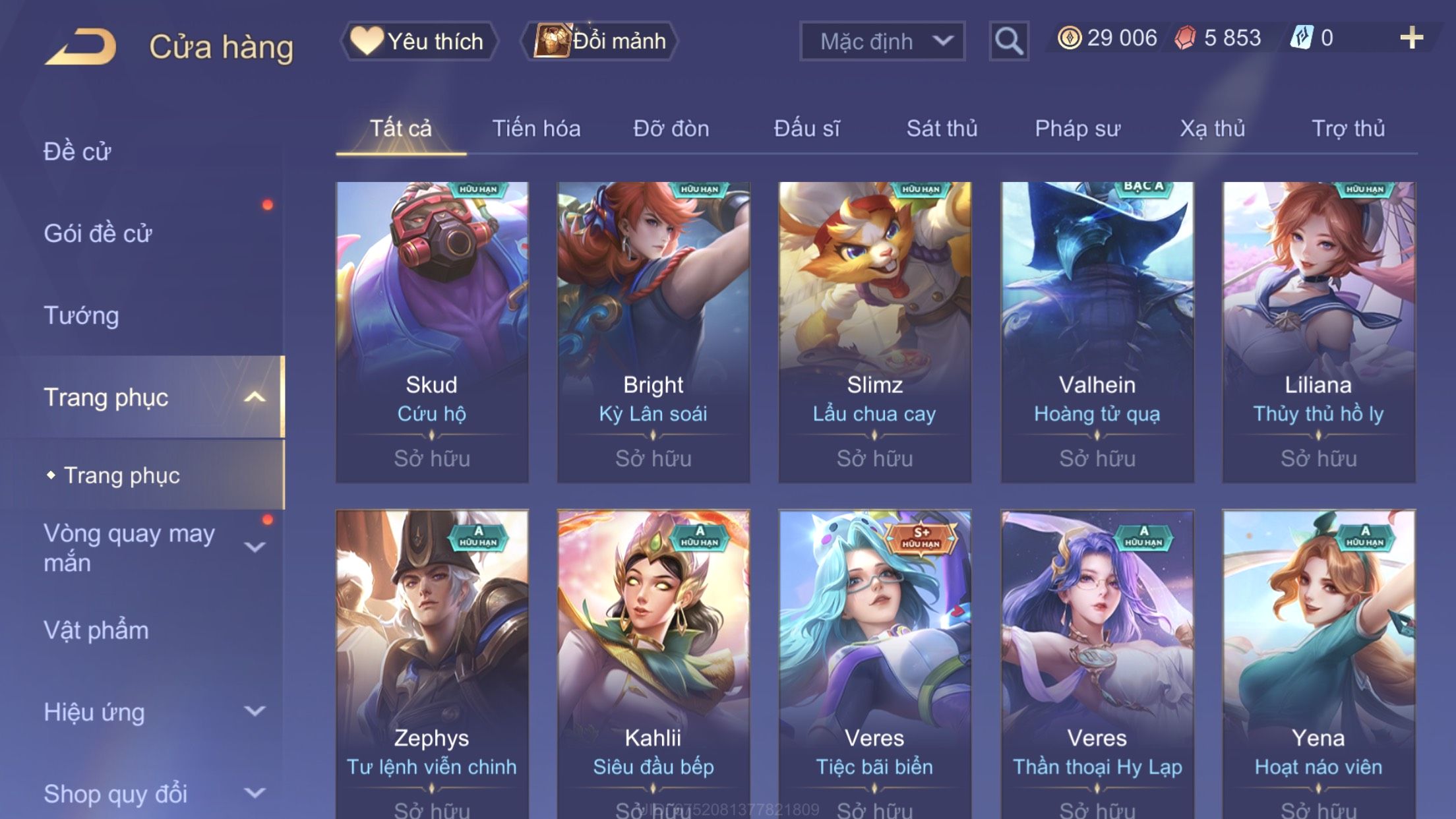Expand the Shop quy đổi section
The width and height of the screenshot is (1456, 819).
(x=255, y=793)
